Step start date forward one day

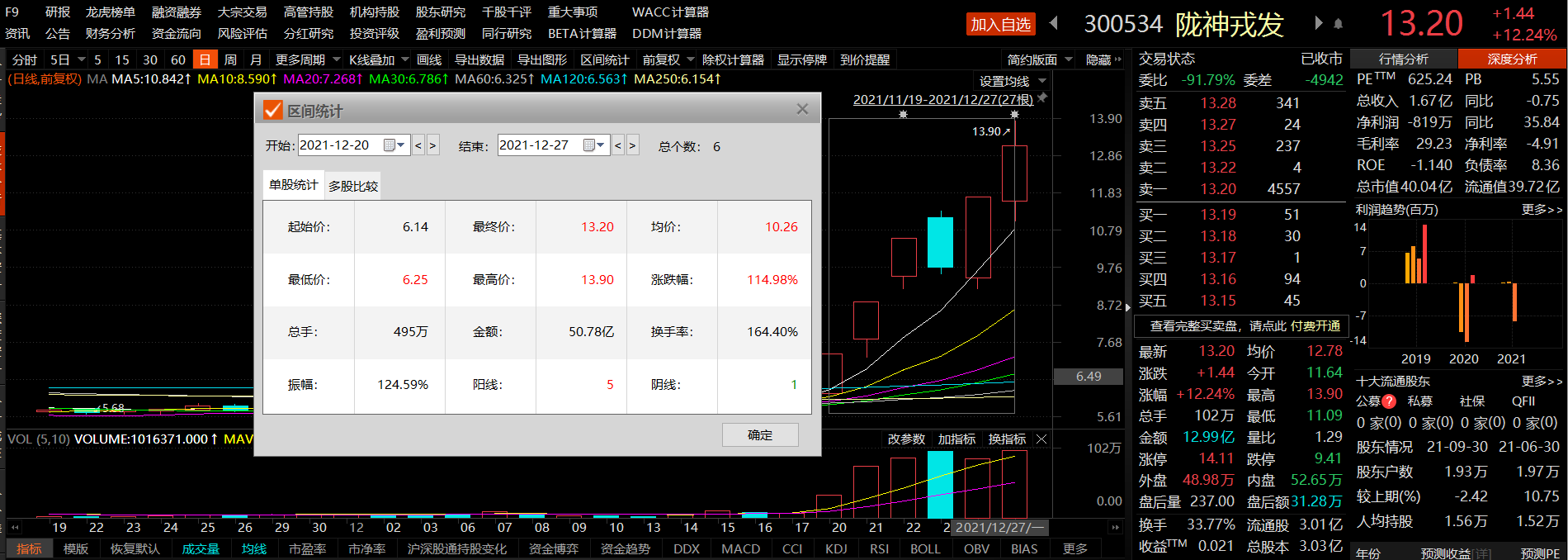click(x=433, y=145)
